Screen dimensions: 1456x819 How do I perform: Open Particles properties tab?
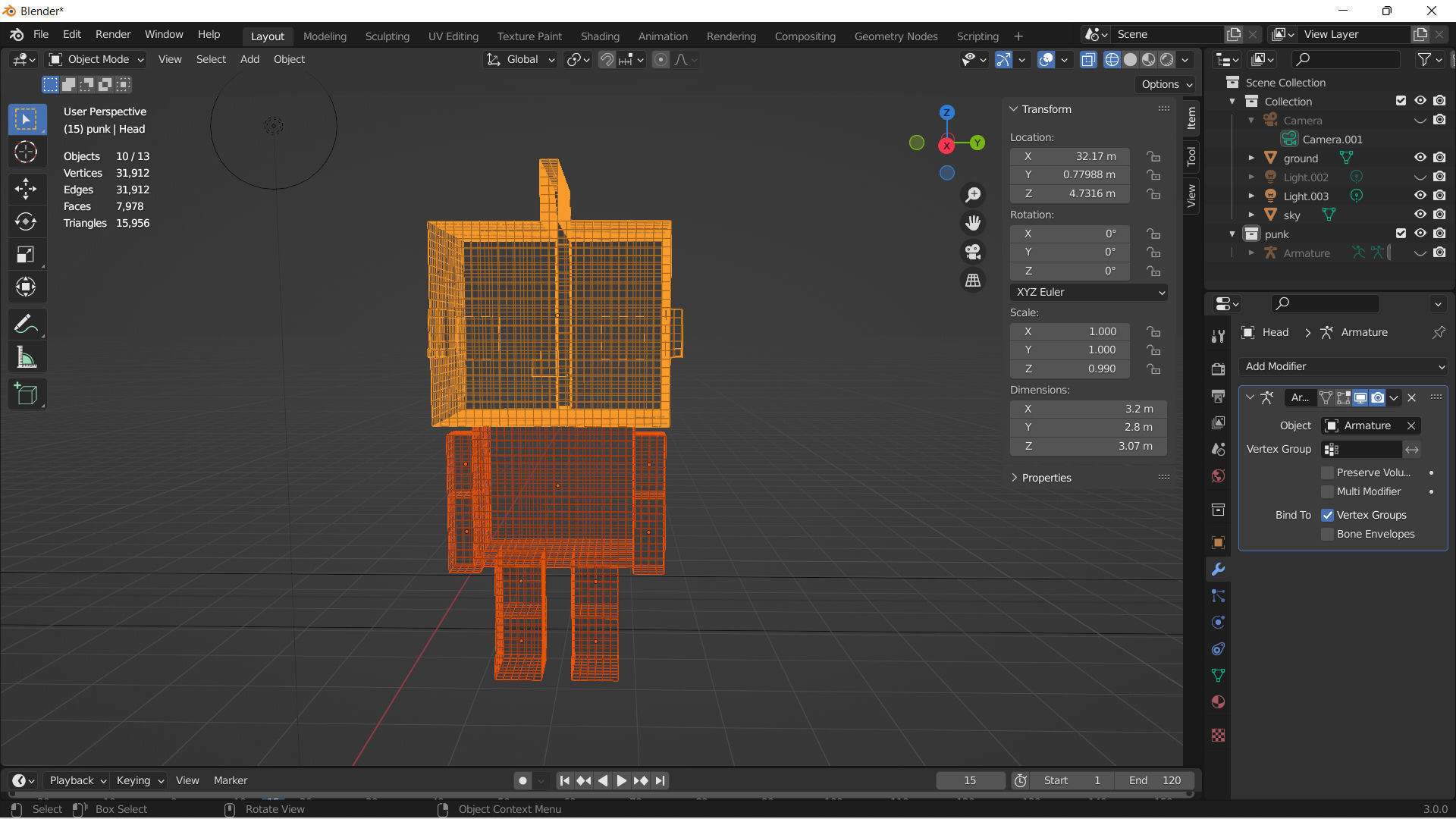(1218, 596)
